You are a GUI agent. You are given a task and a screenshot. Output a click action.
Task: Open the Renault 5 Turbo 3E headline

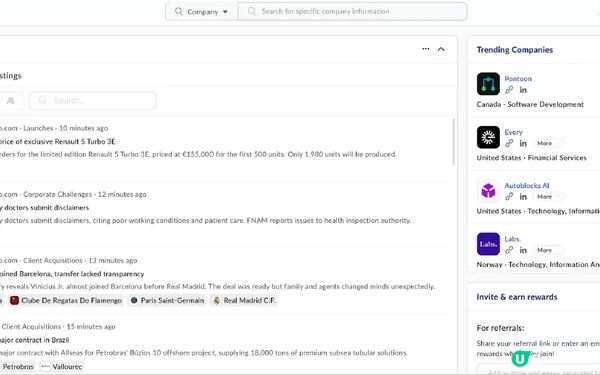click(x=57, y=142)
